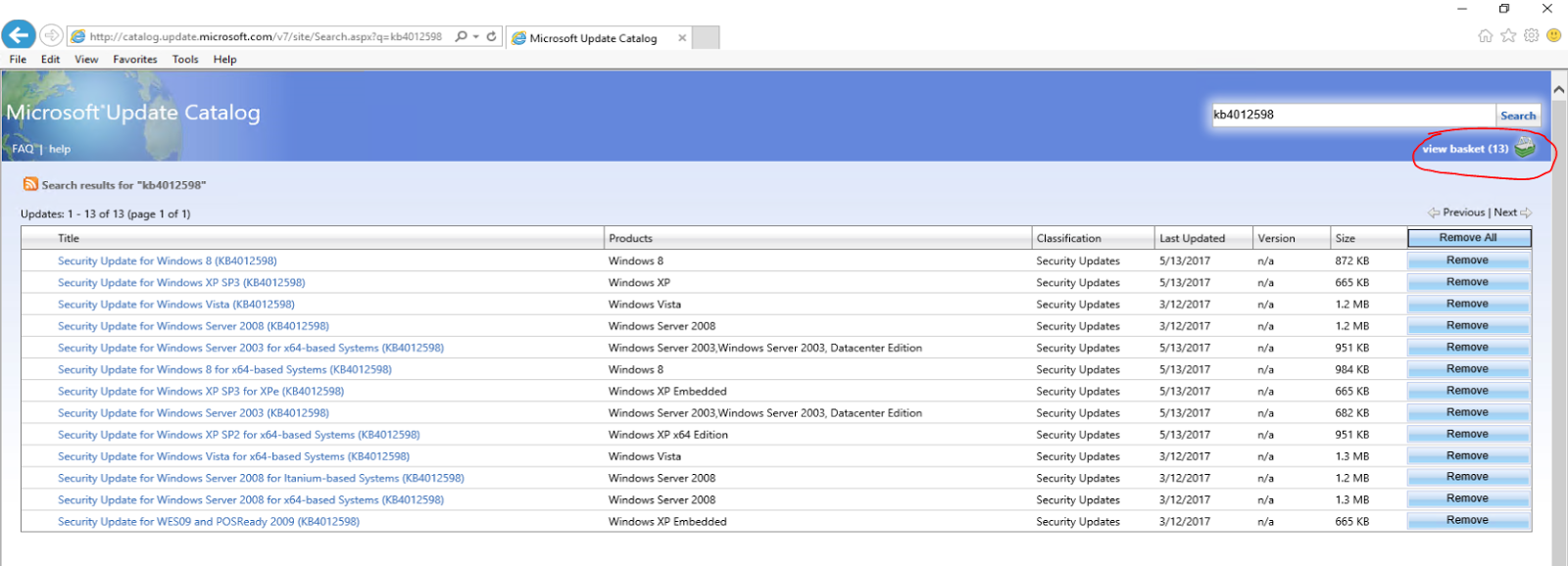
Task: Click the refresh icon in address bar
Action: click(x=491, y=36)
